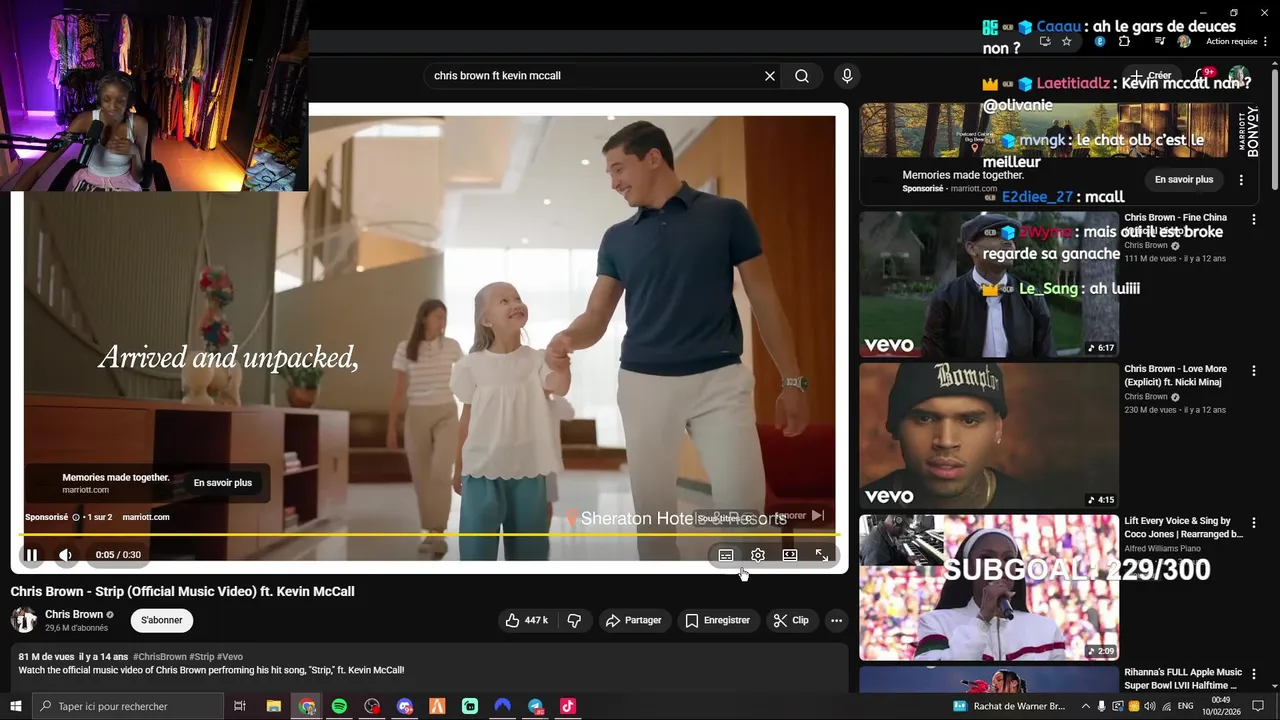Open the pink music-note app in taskbar
The height and width of the screenshot is (720, 1280).
coord(568,706)
